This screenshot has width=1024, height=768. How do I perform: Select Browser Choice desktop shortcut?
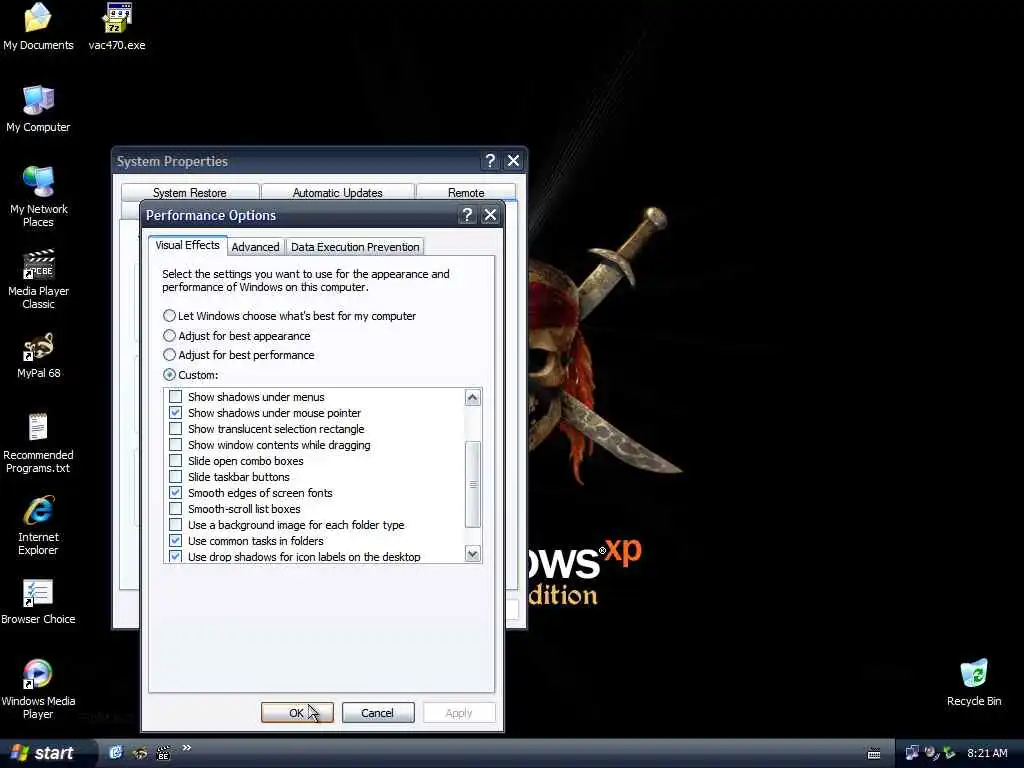coord(38,601)
